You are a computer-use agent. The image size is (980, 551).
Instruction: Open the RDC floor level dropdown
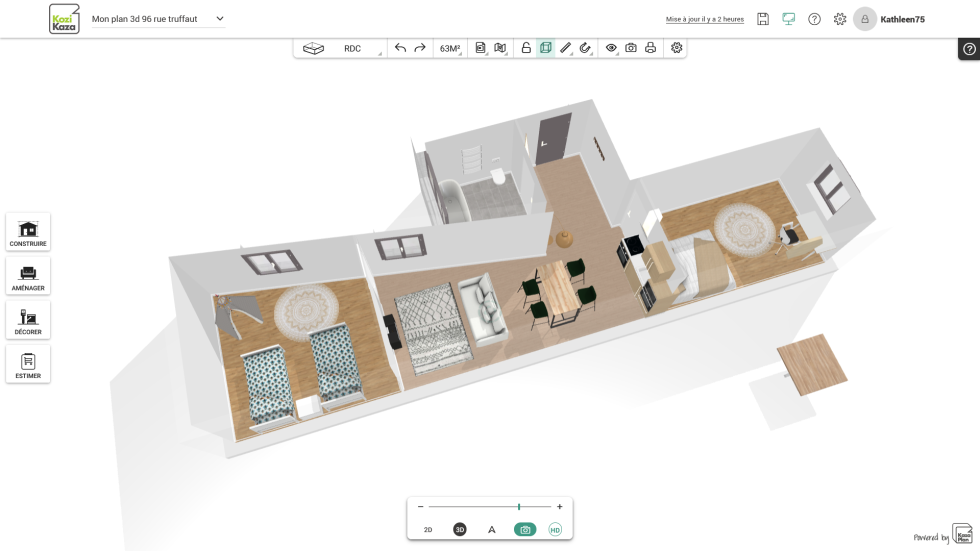[x=352, y=48]
